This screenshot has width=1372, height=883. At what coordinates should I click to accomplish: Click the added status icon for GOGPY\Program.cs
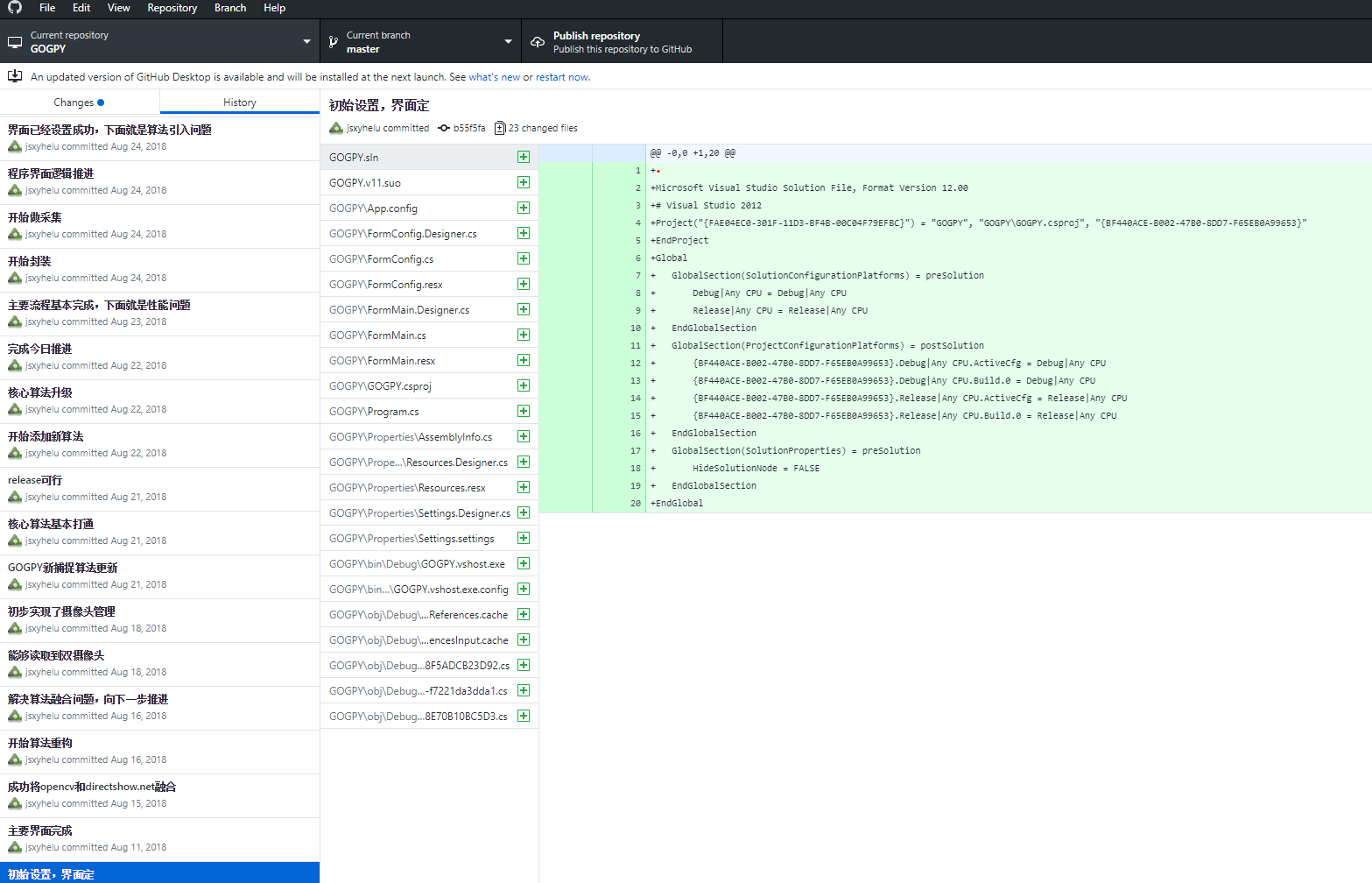[524, 411]
